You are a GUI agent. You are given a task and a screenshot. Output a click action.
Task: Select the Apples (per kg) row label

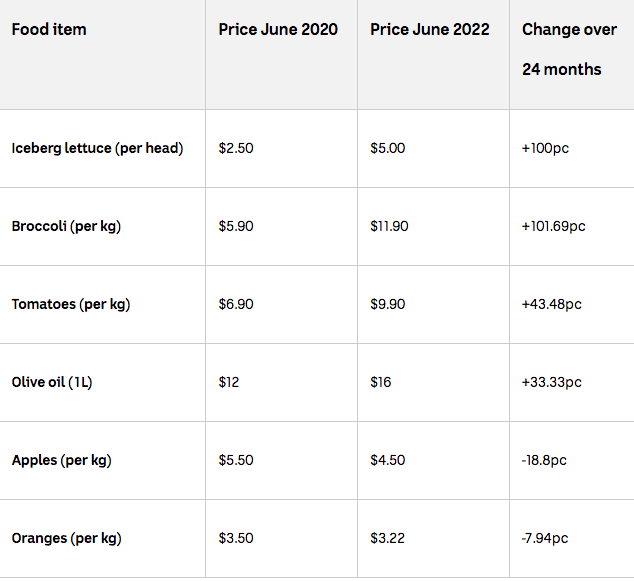point(61,461)
